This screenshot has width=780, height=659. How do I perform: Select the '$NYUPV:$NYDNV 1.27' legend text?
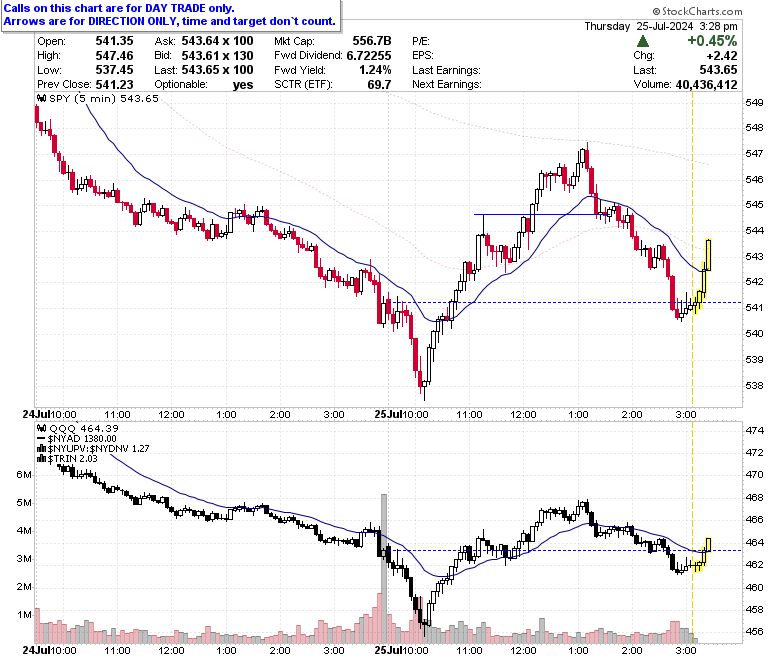[x=98, y=449]
